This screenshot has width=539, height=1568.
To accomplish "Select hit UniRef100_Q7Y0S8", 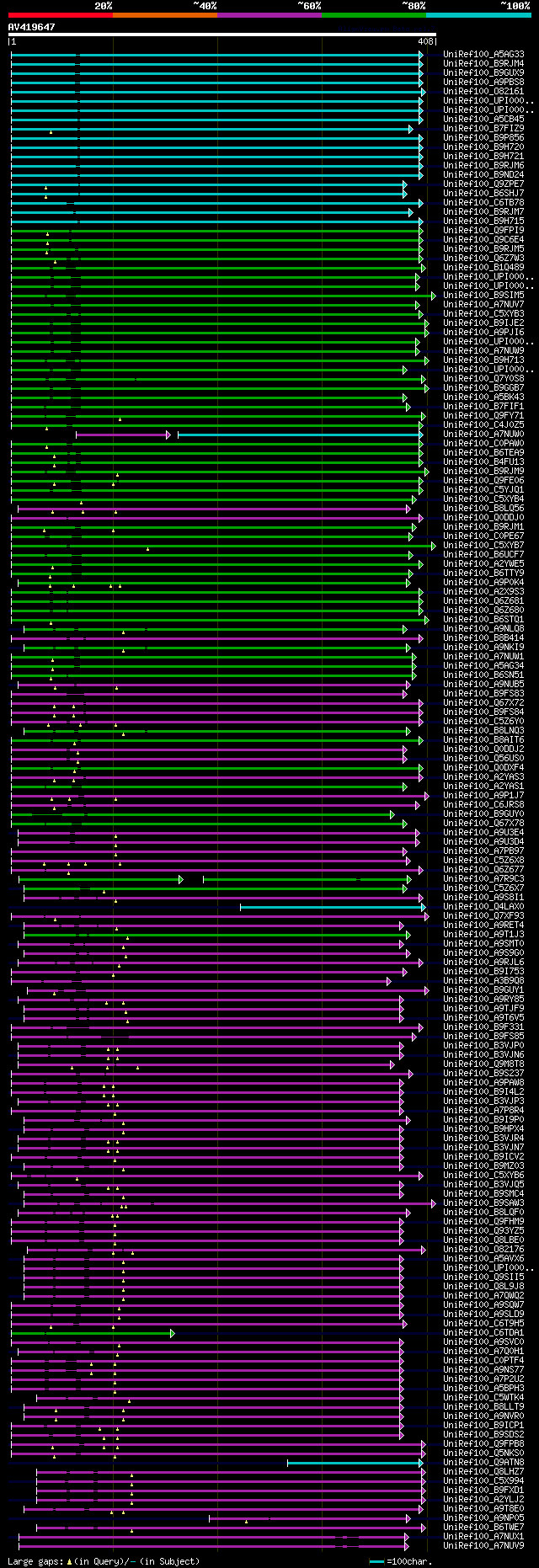I will (483, 379).
